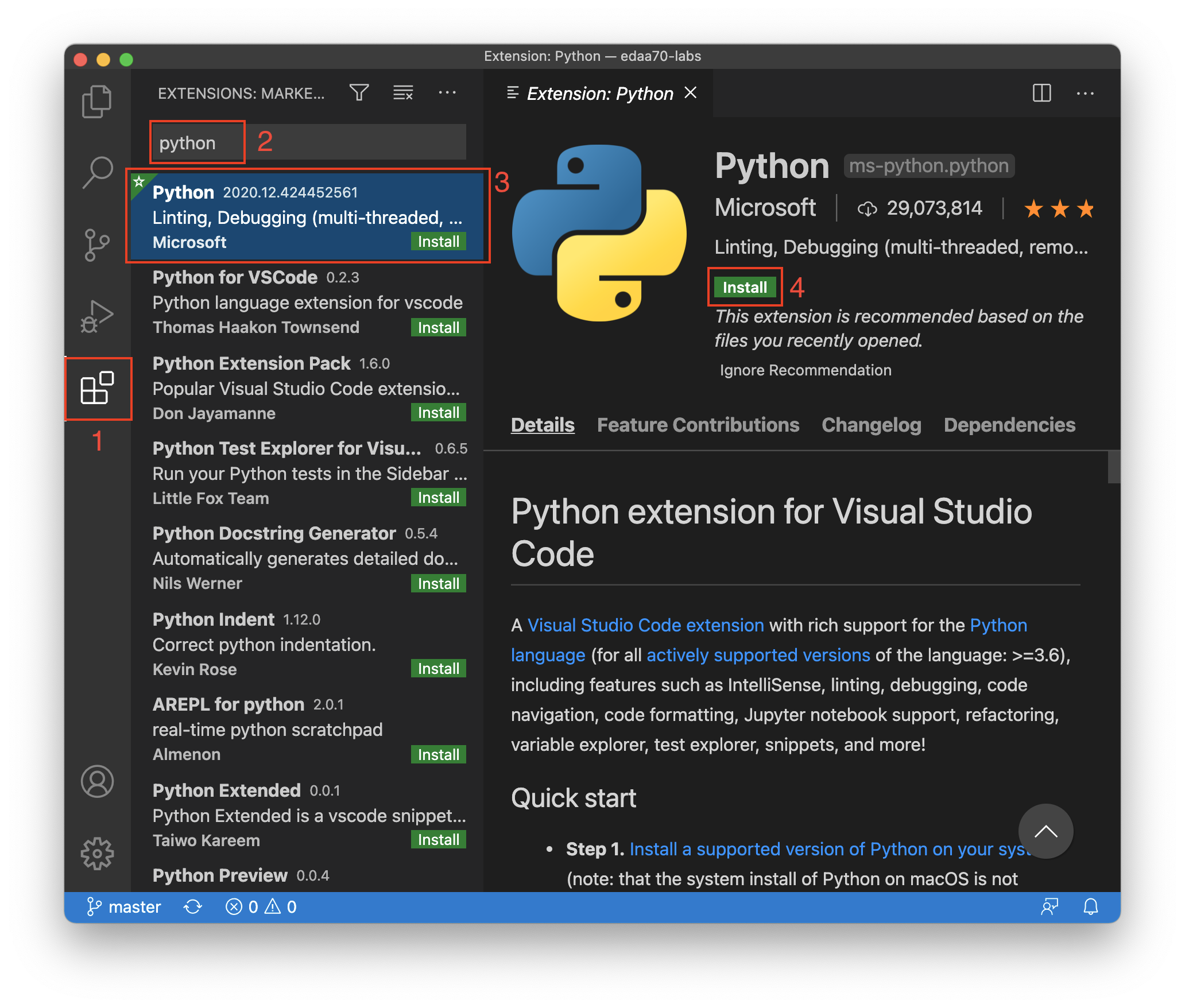Split the editor to the right
1185x1008 pixels.
(x=1041, y=93)
